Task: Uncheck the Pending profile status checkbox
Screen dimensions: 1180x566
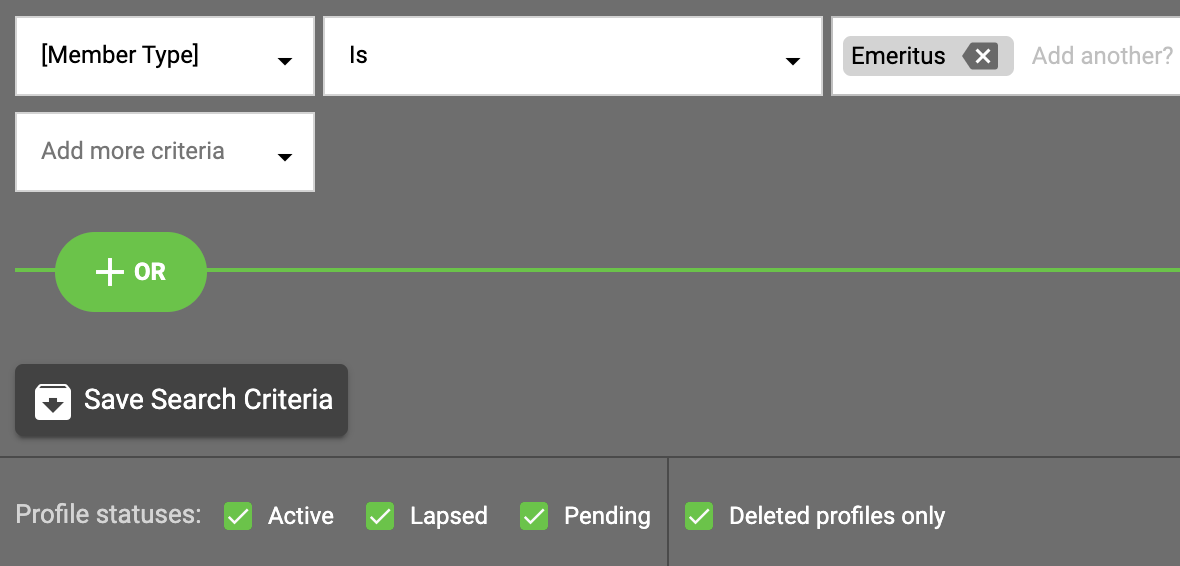Action: [x=534, y=516]
